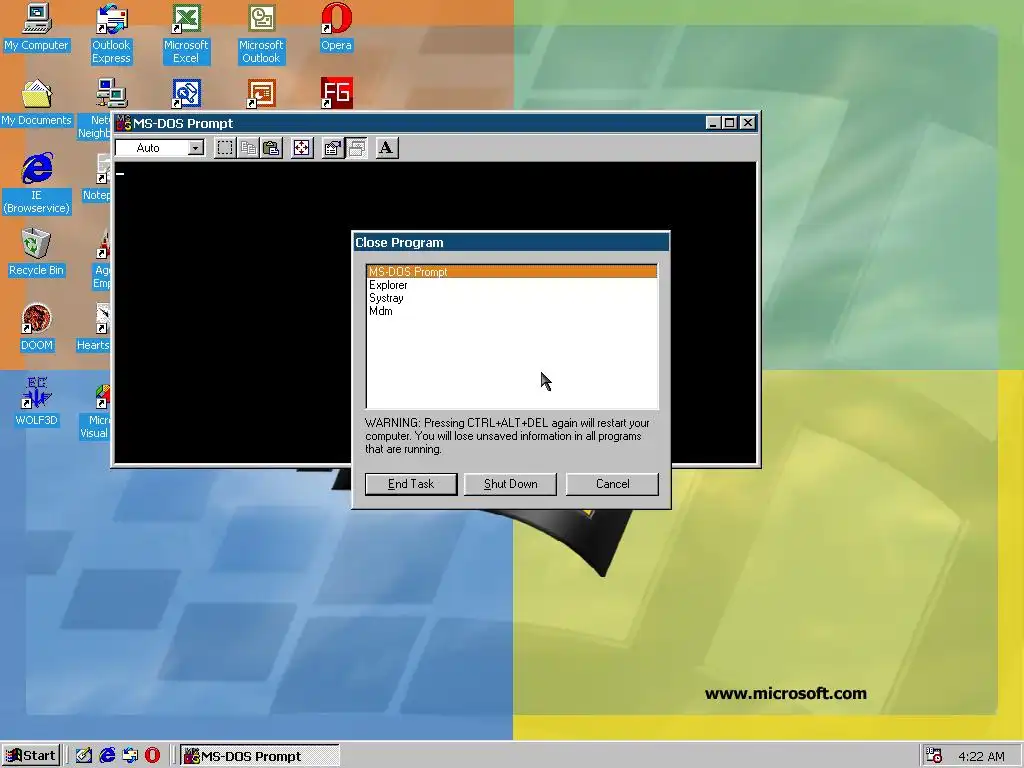Switch MS-DOS Prompt to full screen

coord(302,148)
